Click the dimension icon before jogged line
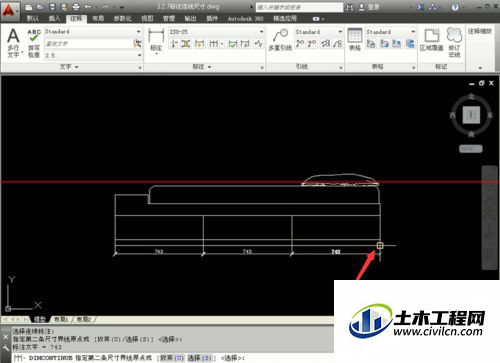 click(245, 44)
